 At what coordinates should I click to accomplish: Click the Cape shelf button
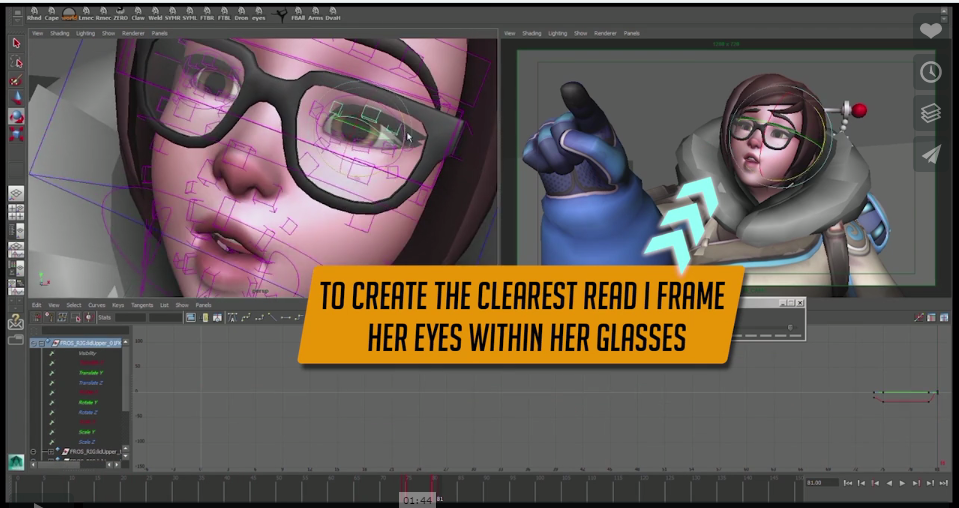point(51,14)
